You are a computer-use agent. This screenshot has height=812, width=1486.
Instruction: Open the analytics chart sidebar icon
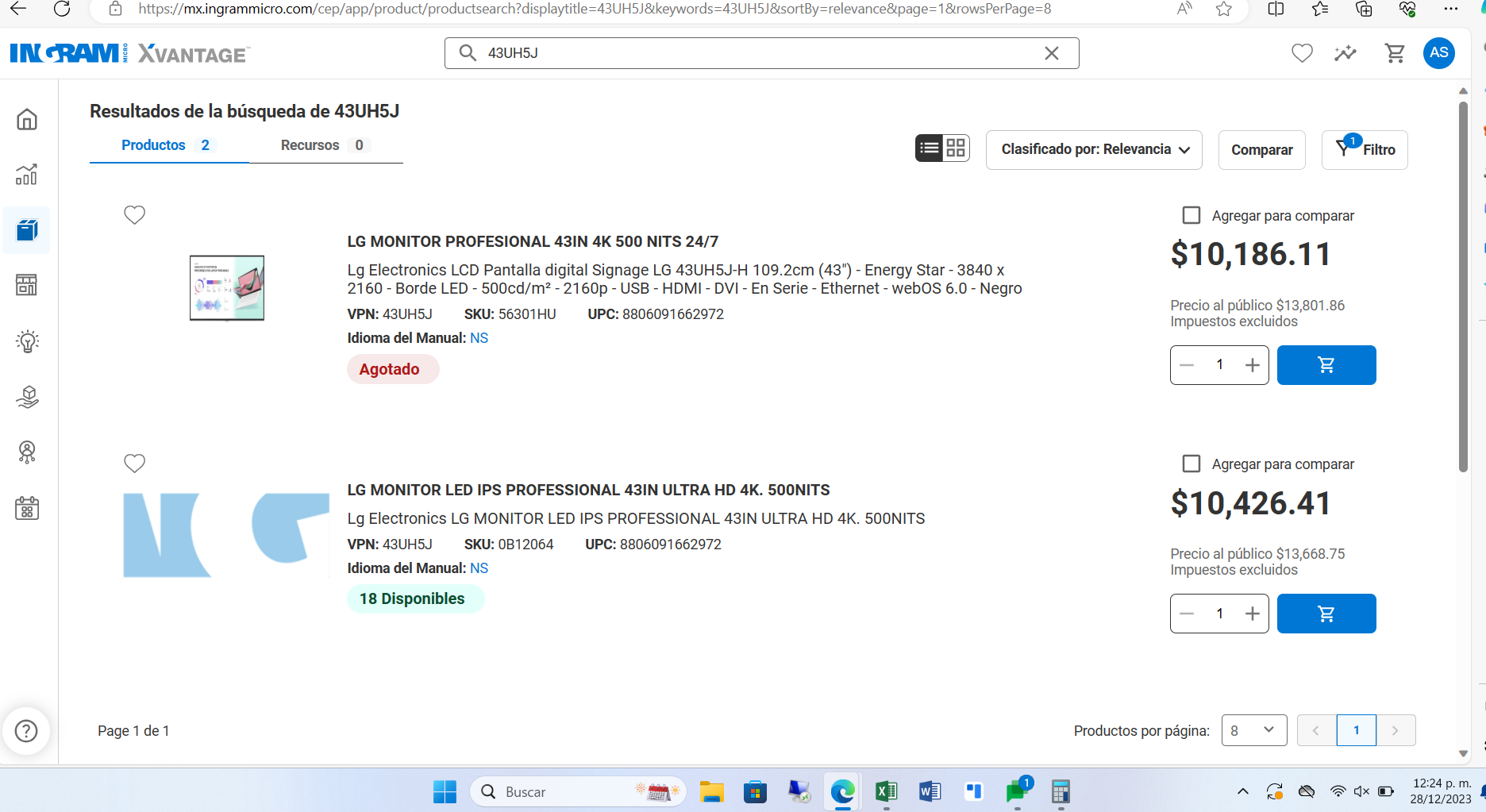[27, 175]
